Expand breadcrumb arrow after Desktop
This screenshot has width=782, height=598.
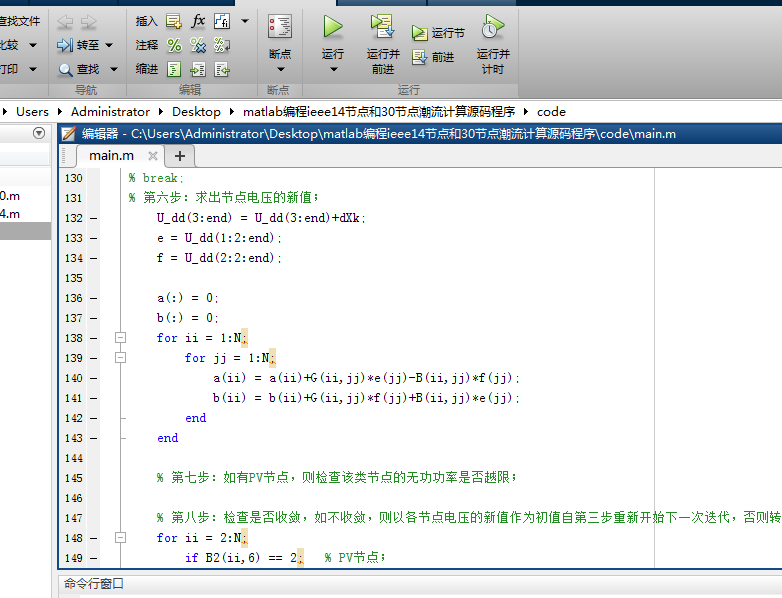click(232, 112)
